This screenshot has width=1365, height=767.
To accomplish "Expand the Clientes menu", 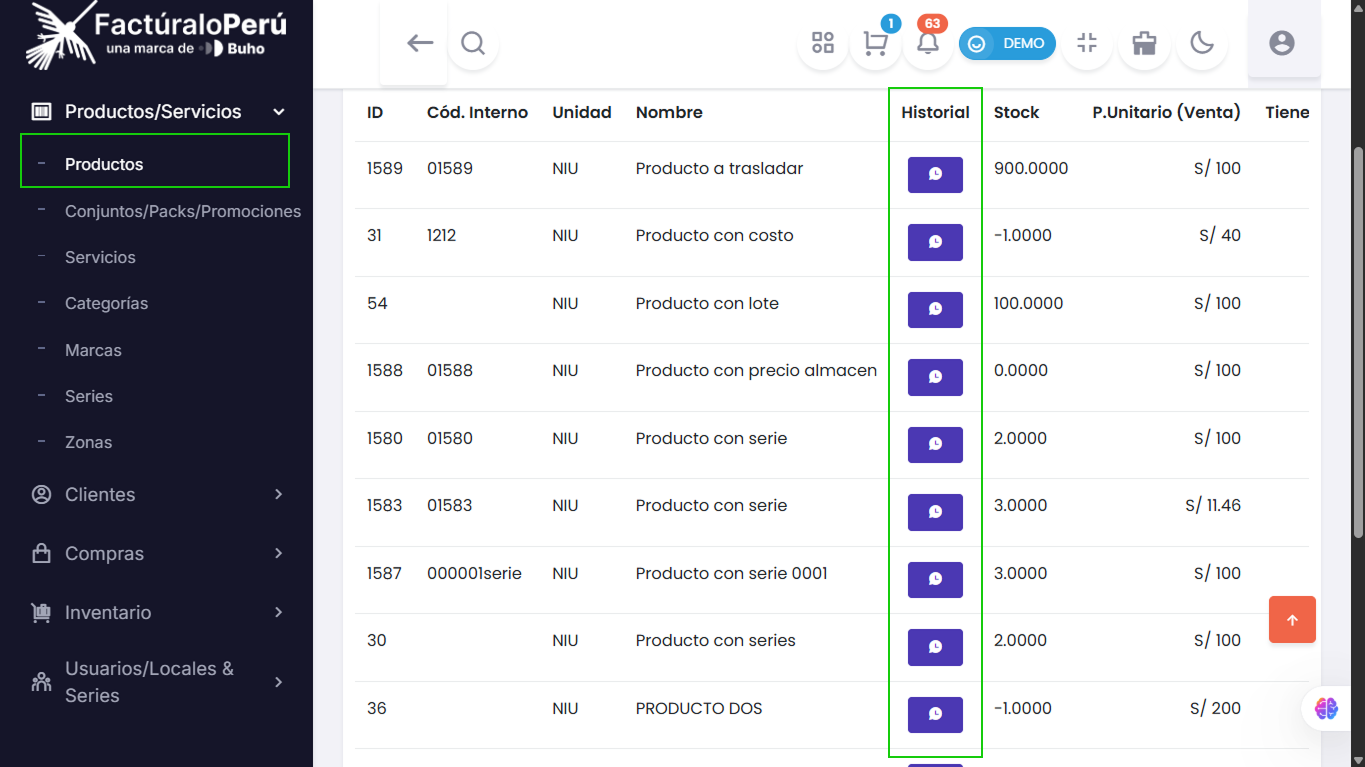I will click(x=158, y=494).
